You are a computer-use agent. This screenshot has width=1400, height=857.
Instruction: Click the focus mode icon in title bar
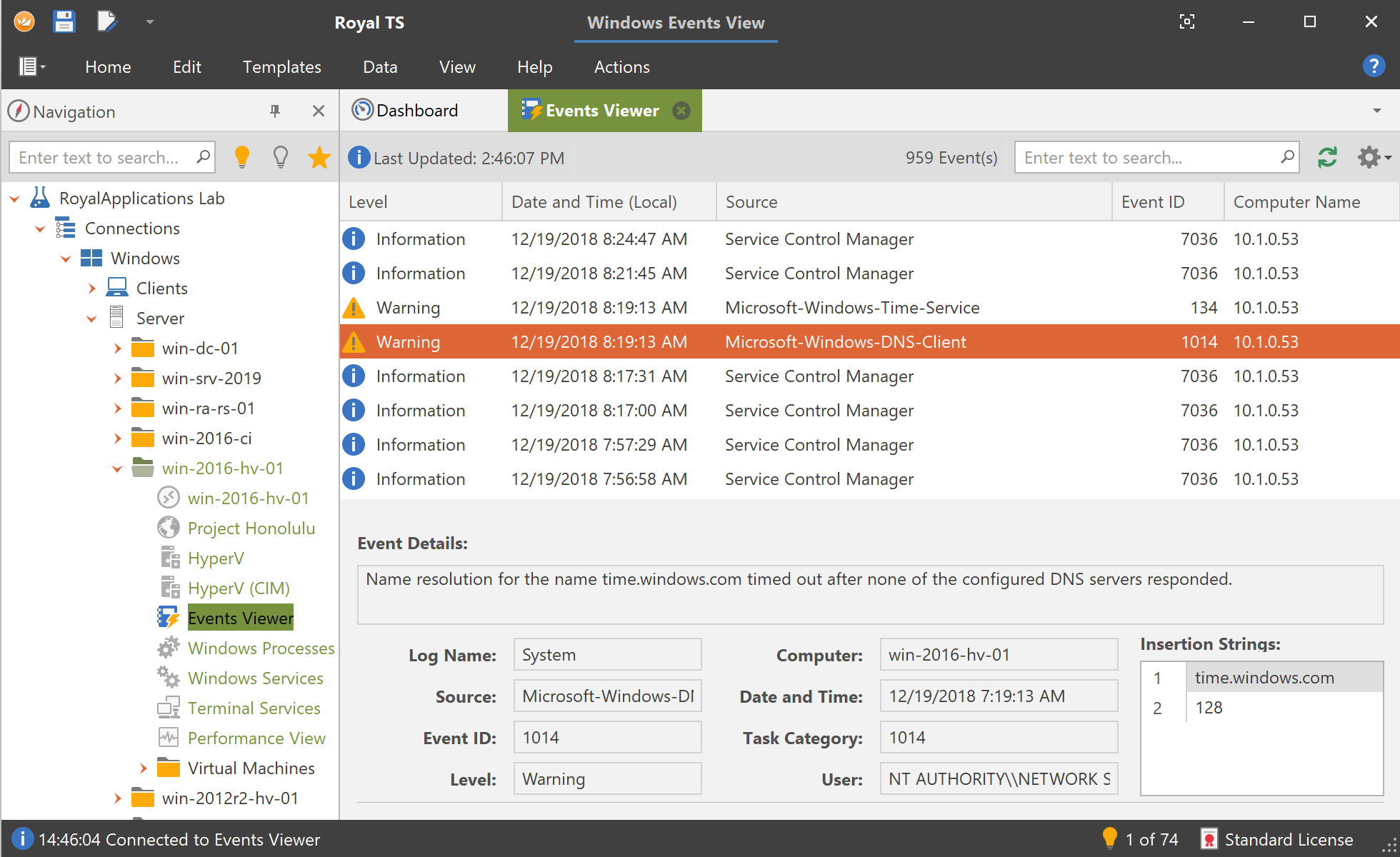pos(1186,21)
